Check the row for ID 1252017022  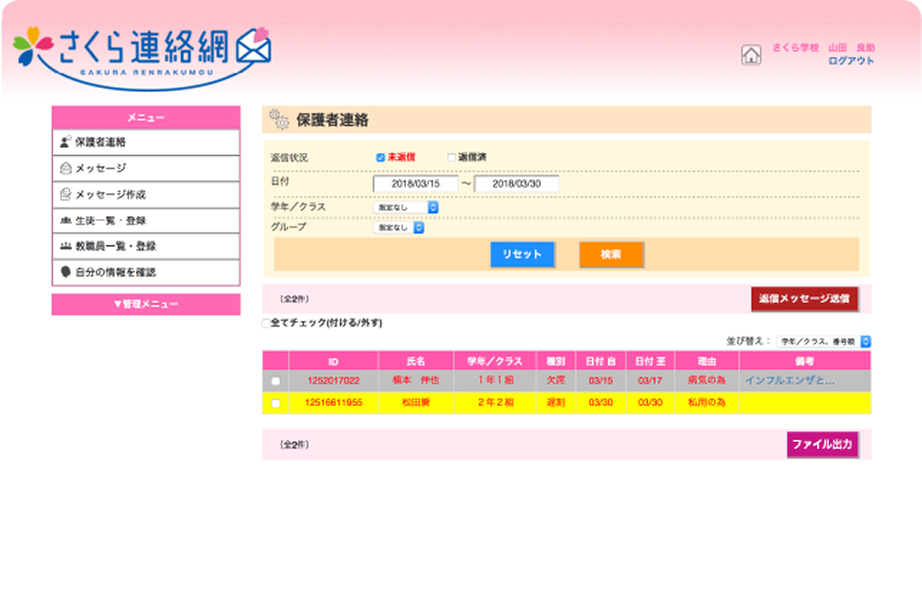[x=276, y=381]
